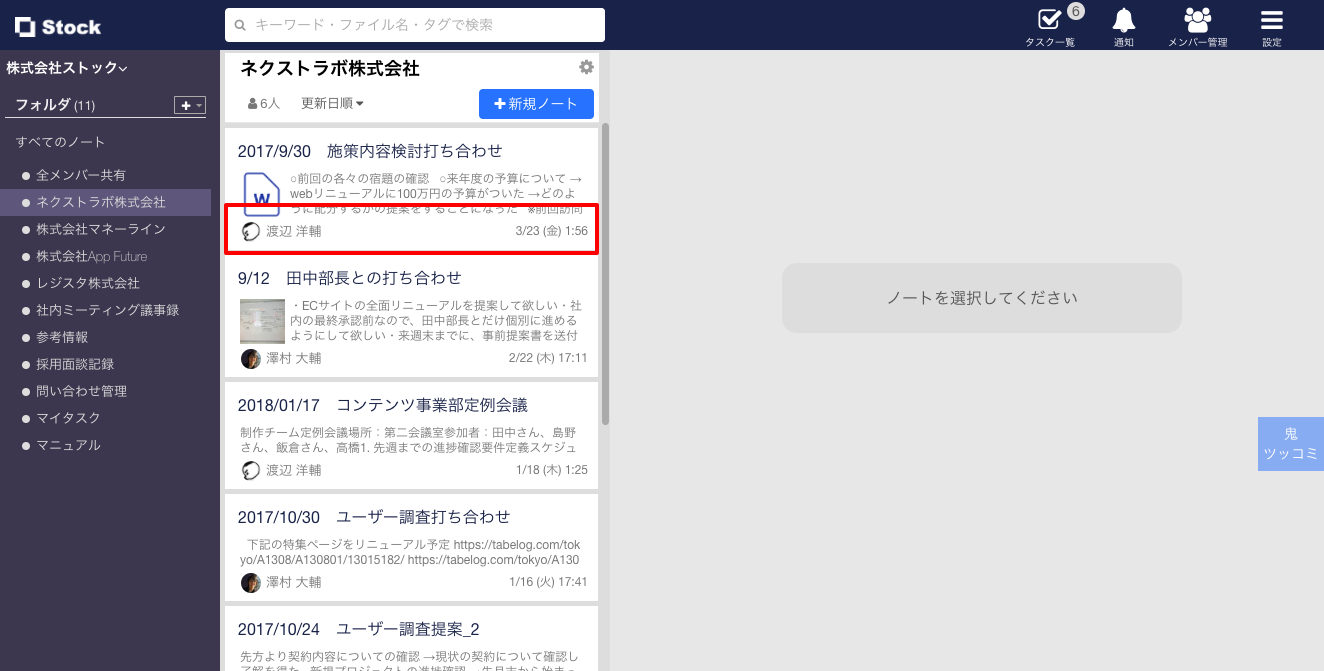Click the Stock logo
This screenshot has width=1324, height=671.
56,26
